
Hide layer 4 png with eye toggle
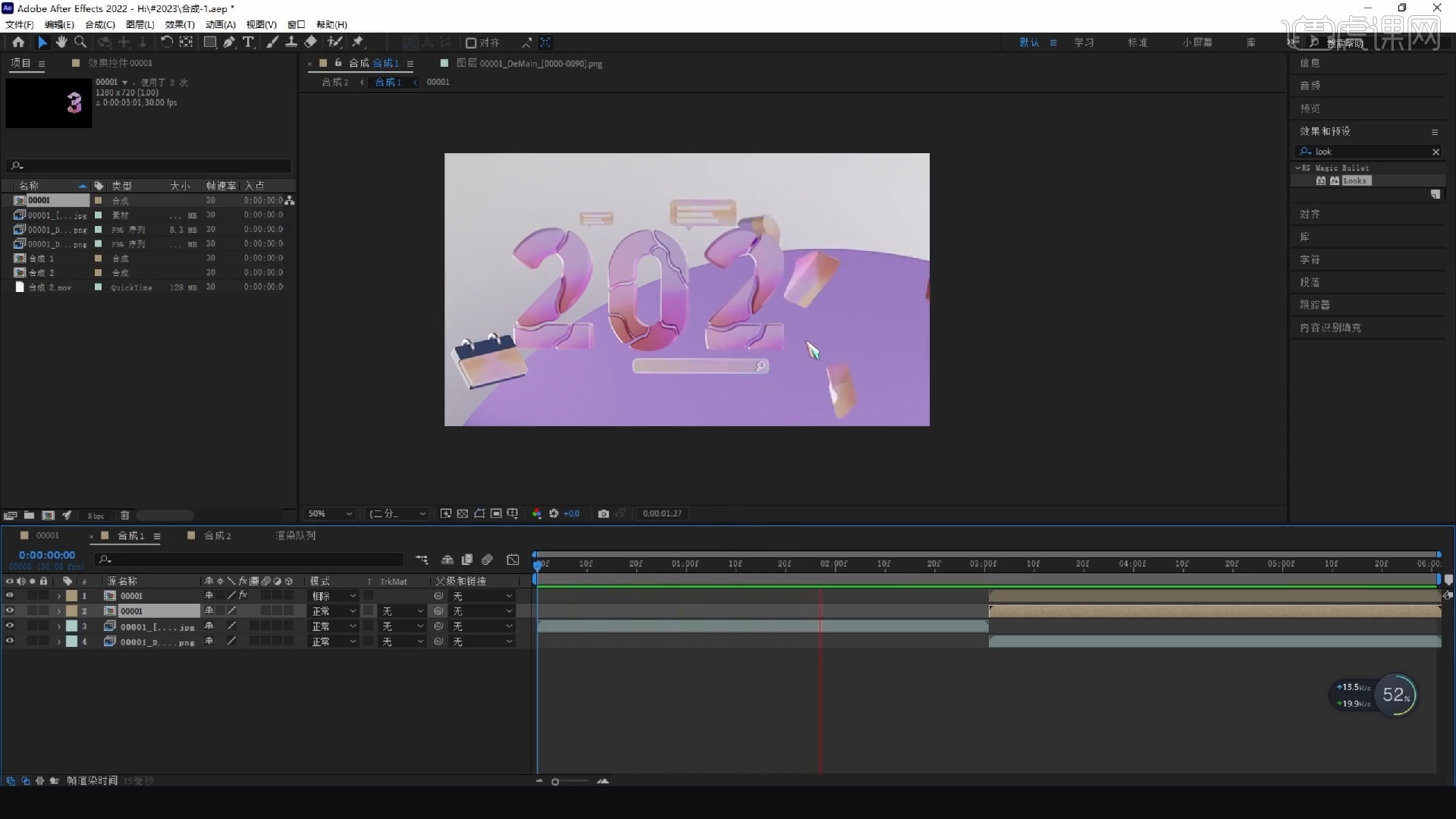coord(9,642)
